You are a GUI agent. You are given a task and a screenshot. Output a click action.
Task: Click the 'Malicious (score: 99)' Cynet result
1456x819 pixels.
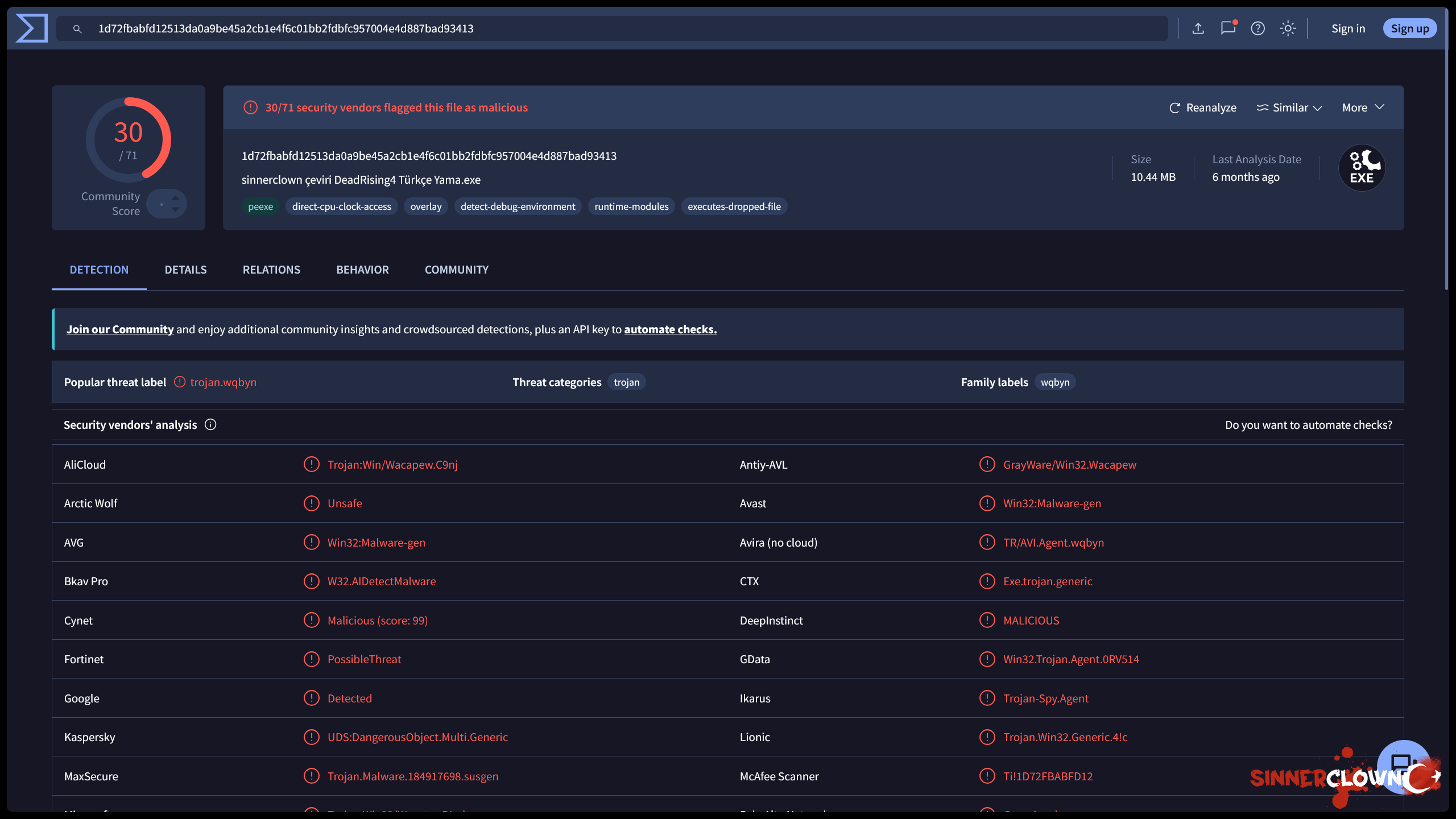click(x=378, y=621)
